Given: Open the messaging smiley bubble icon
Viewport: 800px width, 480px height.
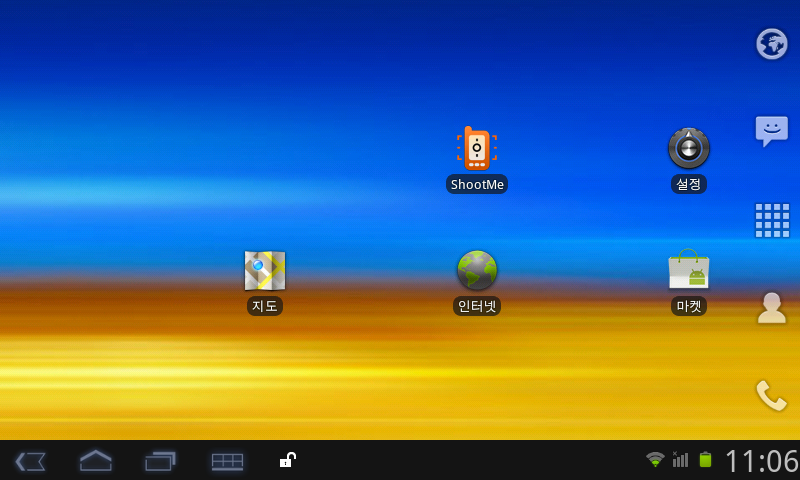Looking at the screenshot, I should click(771, 131).
